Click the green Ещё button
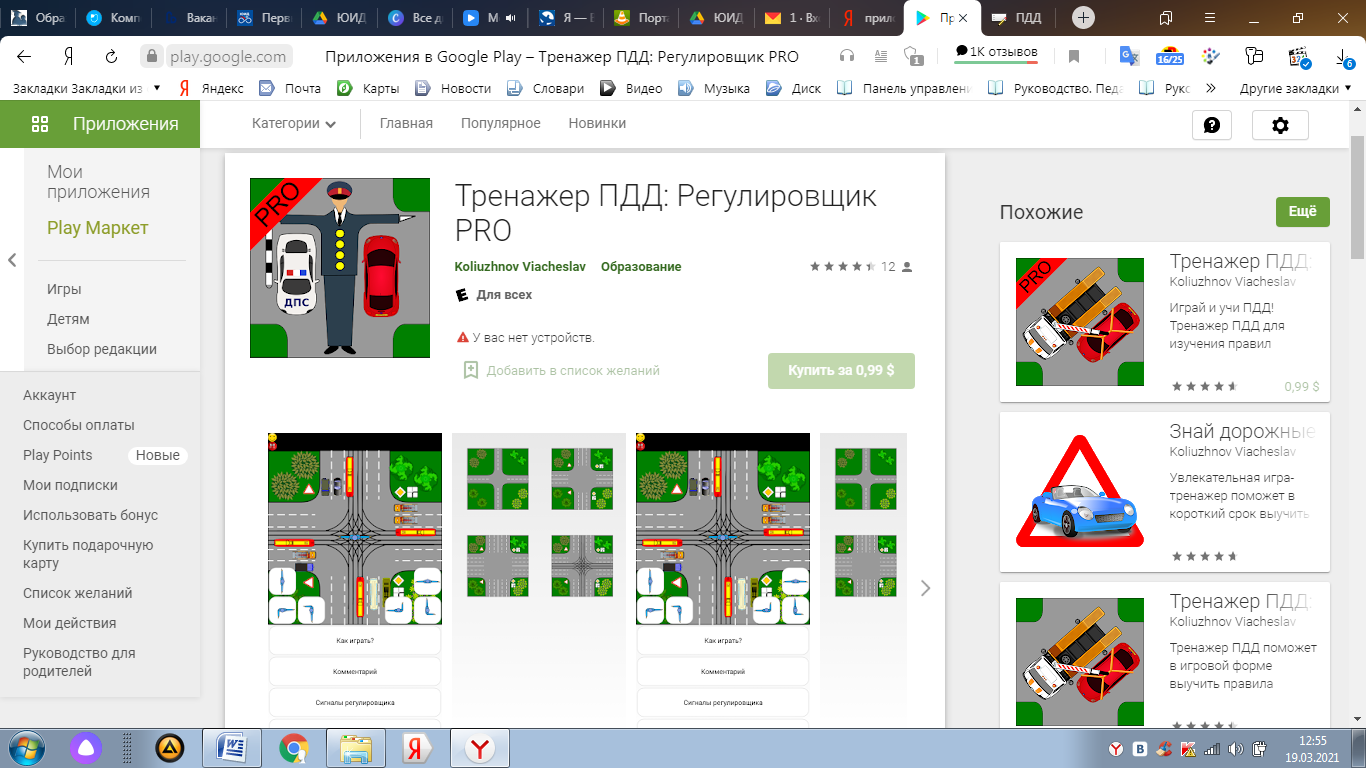The image size is (1366, 768). click(1302, 212)
